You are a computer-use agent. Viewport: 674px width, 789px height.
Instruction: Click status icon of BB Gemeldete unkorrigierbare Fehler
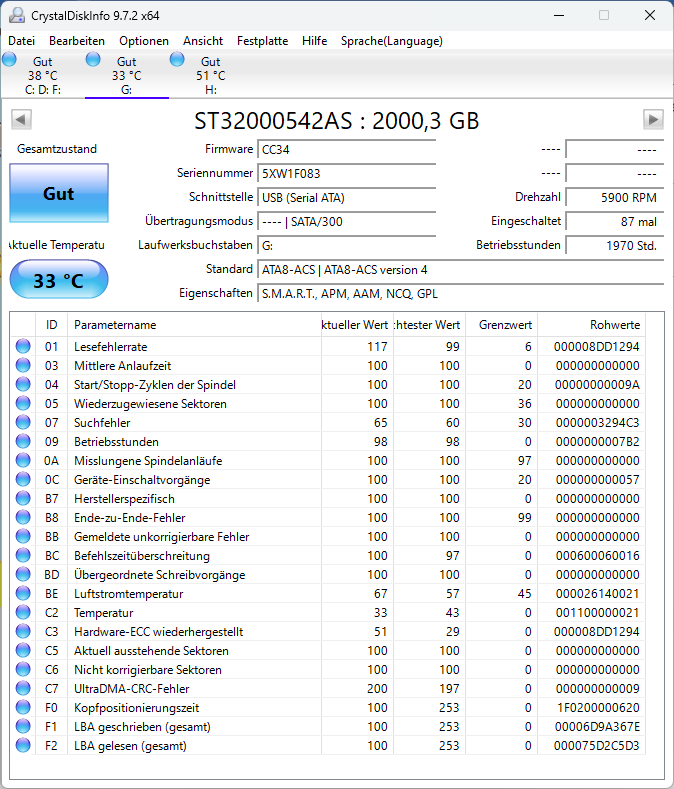pyautogui.click(x=23, y=536)
